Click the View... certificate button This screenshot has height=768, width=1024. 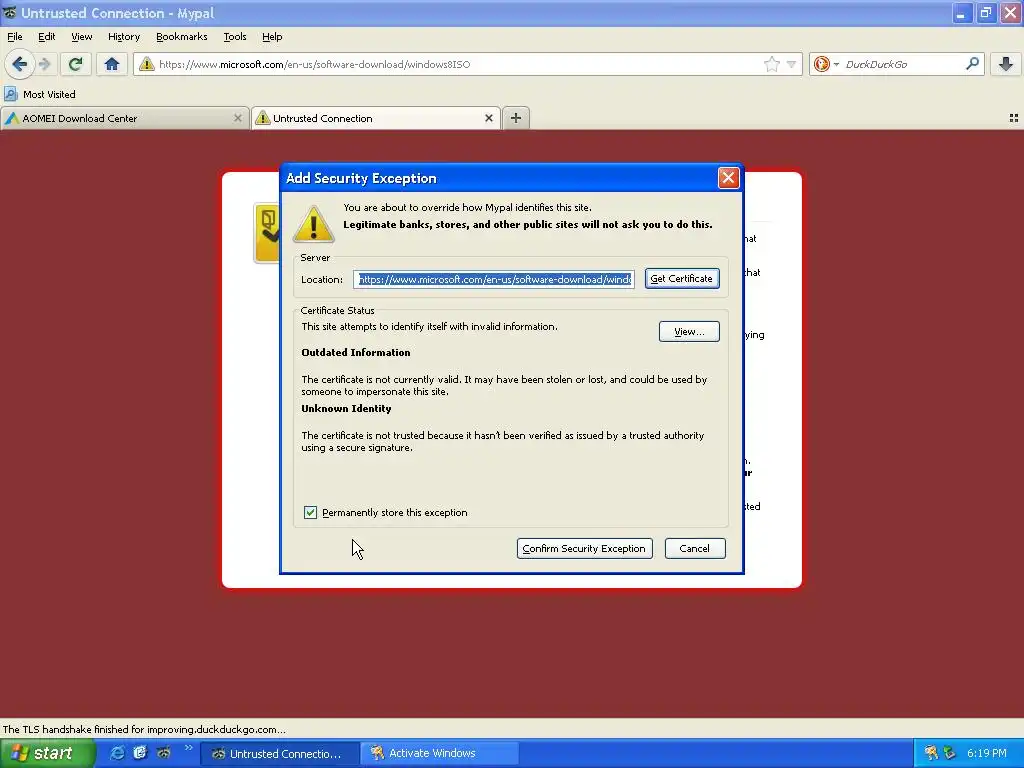coord(689,332)
